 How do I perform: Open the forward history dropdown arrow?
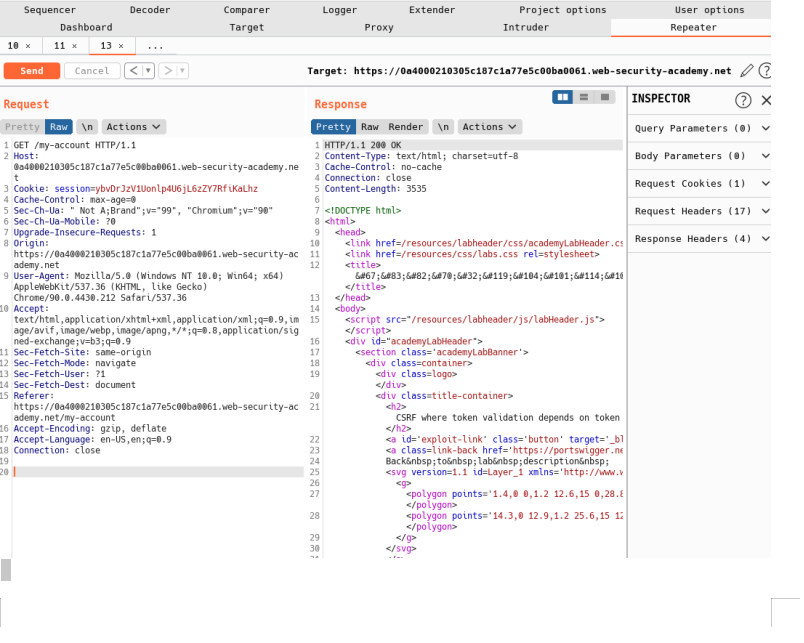(x=183, y=71)
